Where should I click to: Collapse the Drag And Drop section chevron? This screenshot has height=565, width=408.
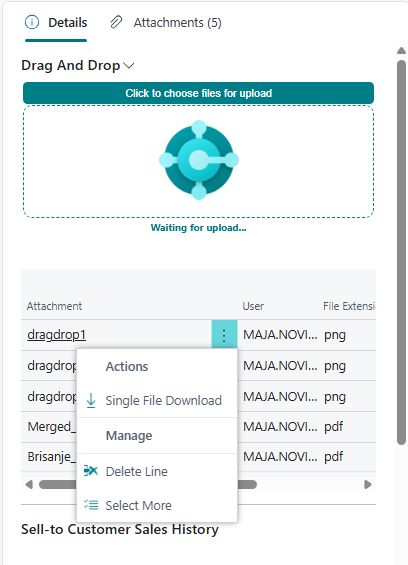click(129, 66)
